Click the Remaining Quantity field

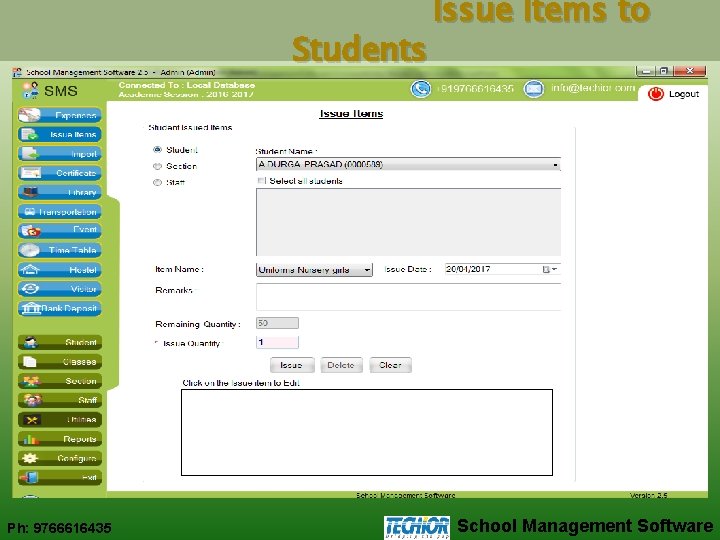277,323
